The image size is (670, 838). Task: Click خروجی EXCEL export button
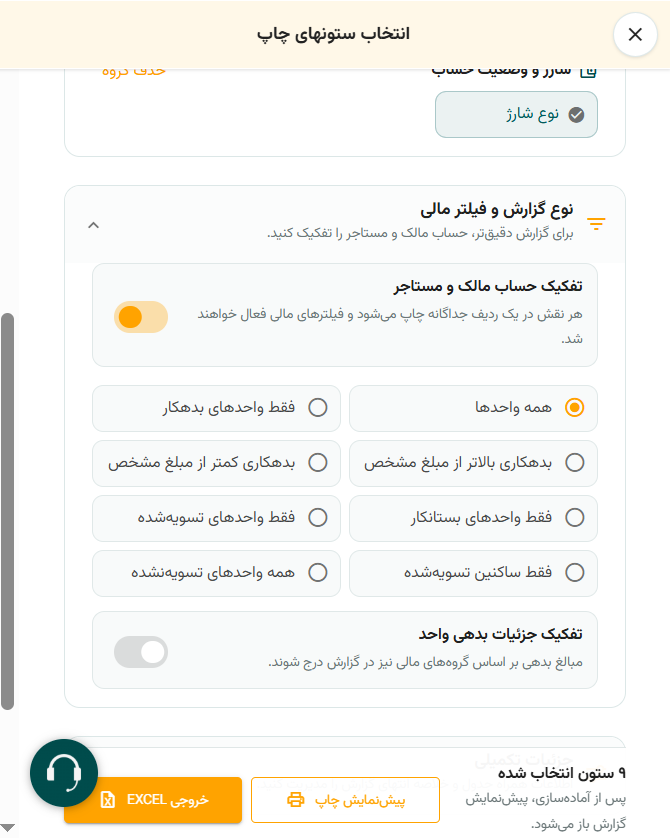[153, 800]
